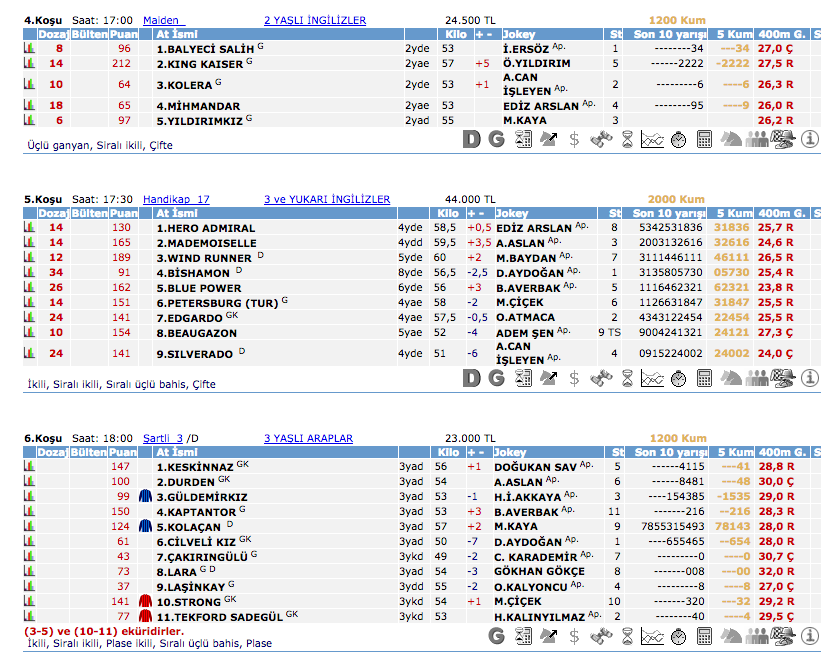Click the info icon in the 5.Koşu toolbar
Screen dimensions: 839x665
click(811, 378)
